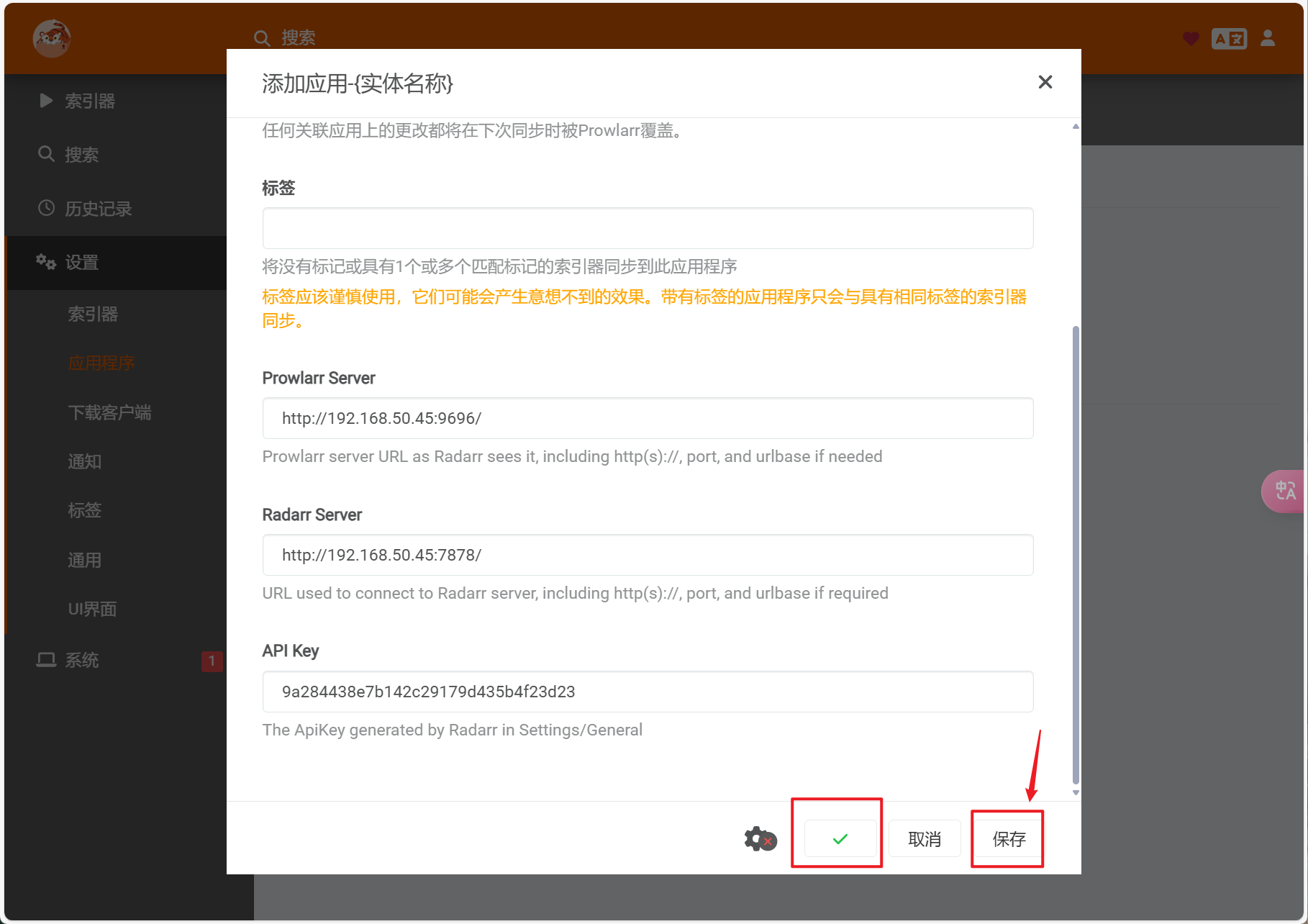
Task: Click the Prowlarr Server URL field
Action: point(648,418)
